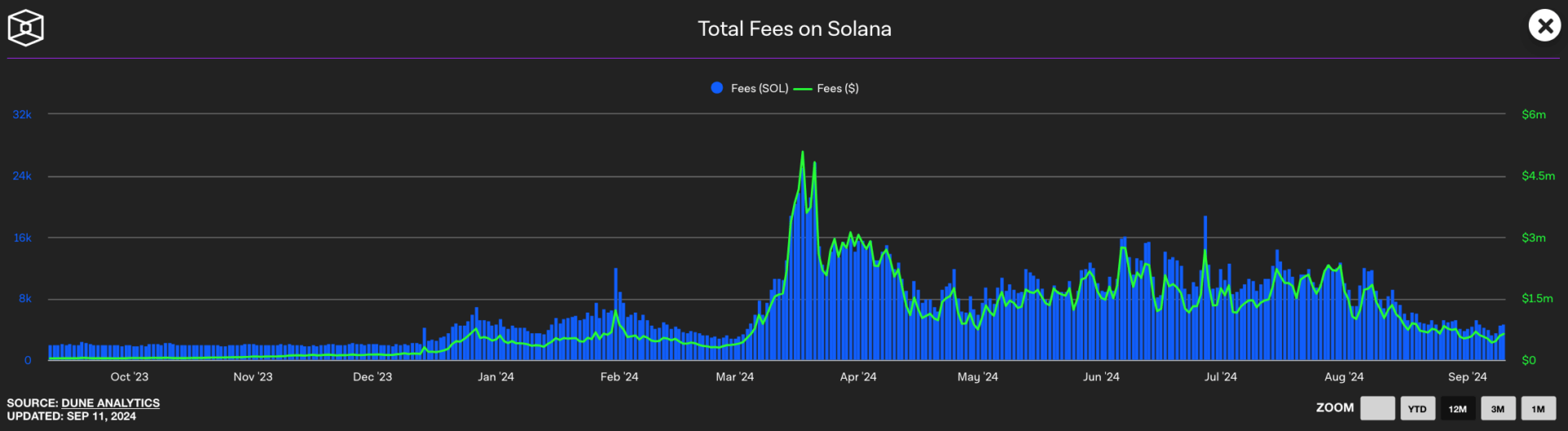The width and height of the screenshot is (1568, 431).
Task: Click the green line's highest peak in March
Action: 802,153
